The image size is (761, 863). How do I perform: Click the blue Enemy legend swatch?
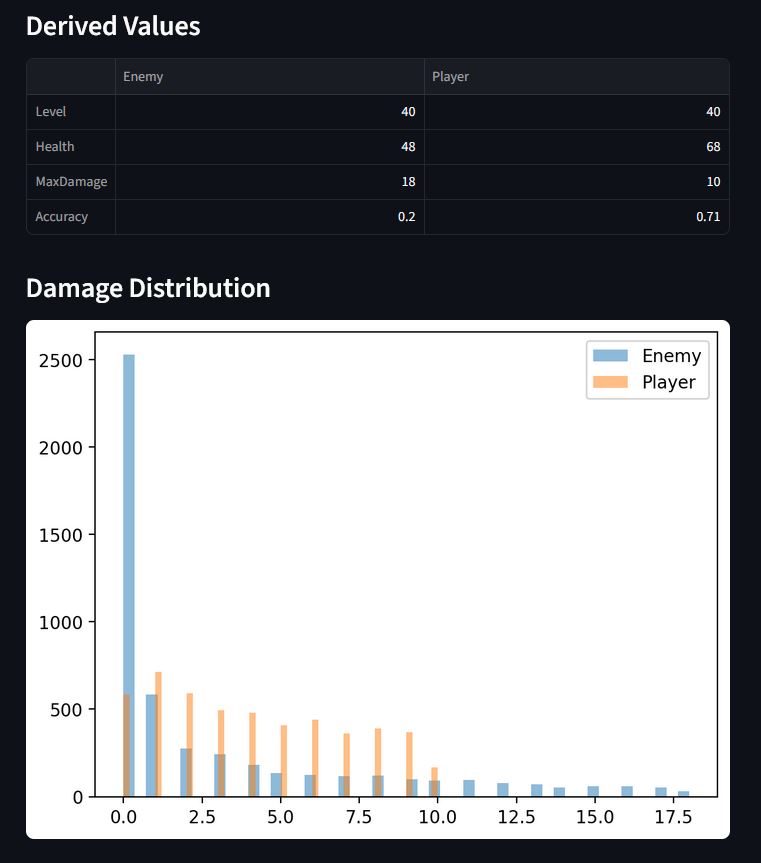tap(610, 356)
